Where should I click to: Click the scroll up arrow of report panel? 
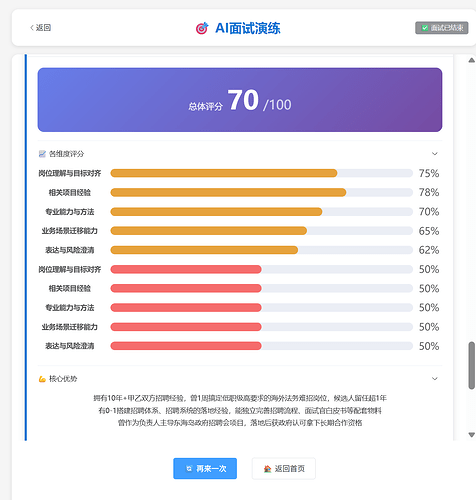pyautogui.click(x=471, y=60)
